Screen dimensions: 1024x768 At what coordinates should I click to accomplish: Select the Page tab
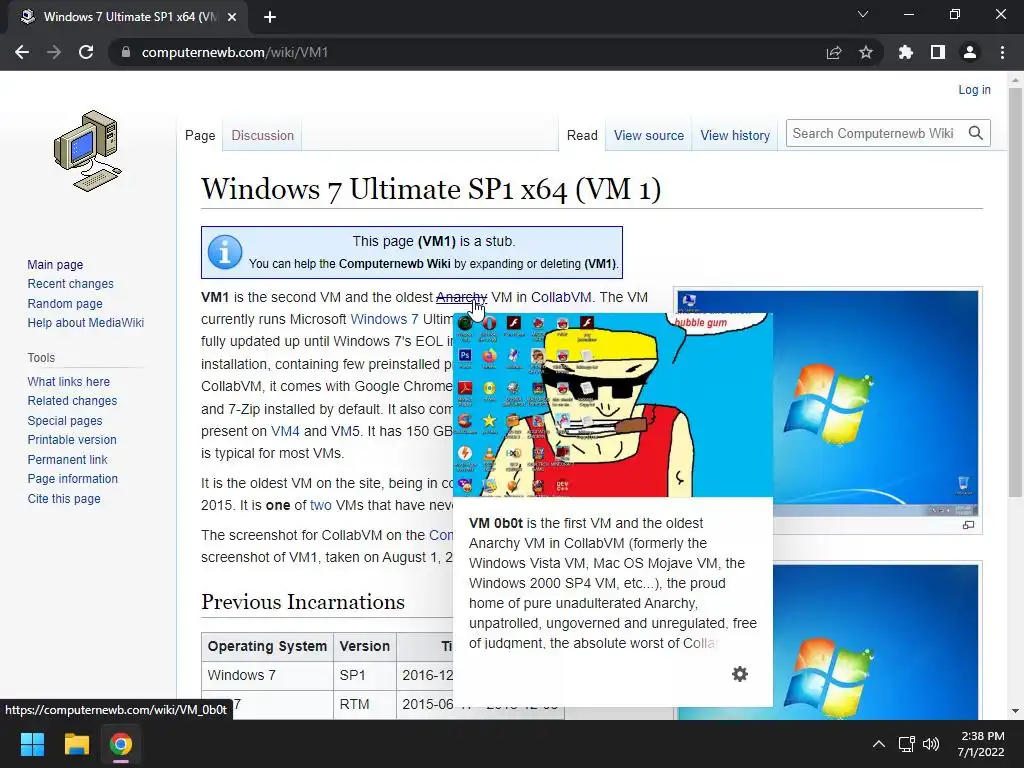pyautogui.click(x=200, y=135)
